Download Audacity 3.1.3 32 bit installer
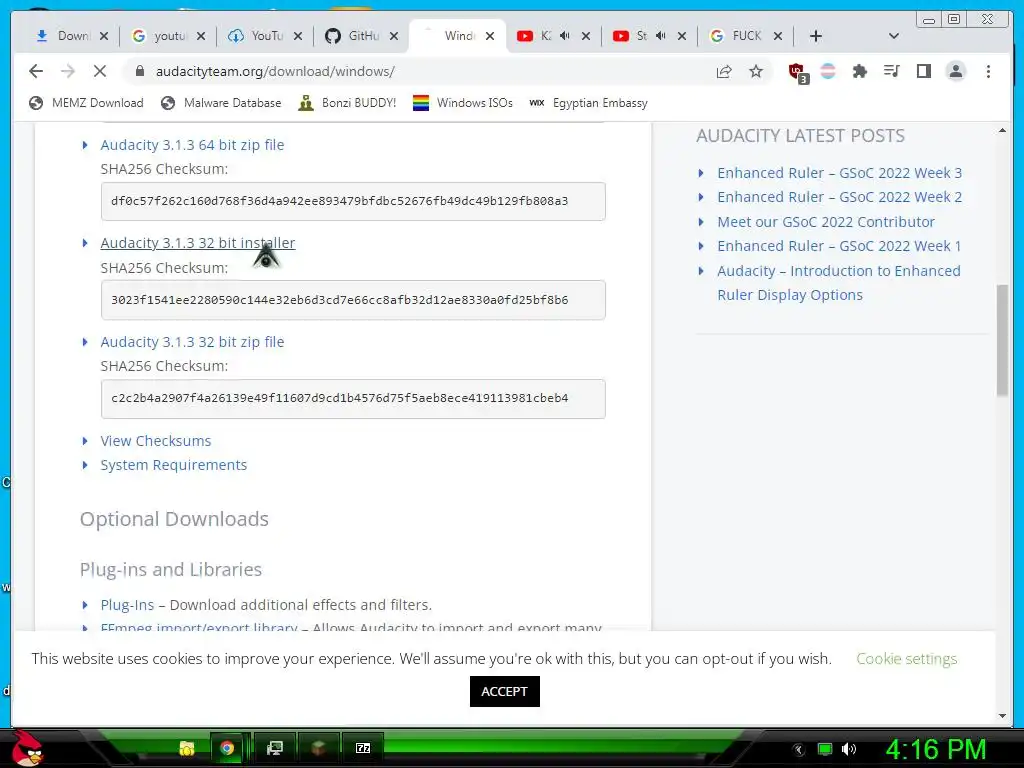The image size is (1024, 768). coord(197,243)
